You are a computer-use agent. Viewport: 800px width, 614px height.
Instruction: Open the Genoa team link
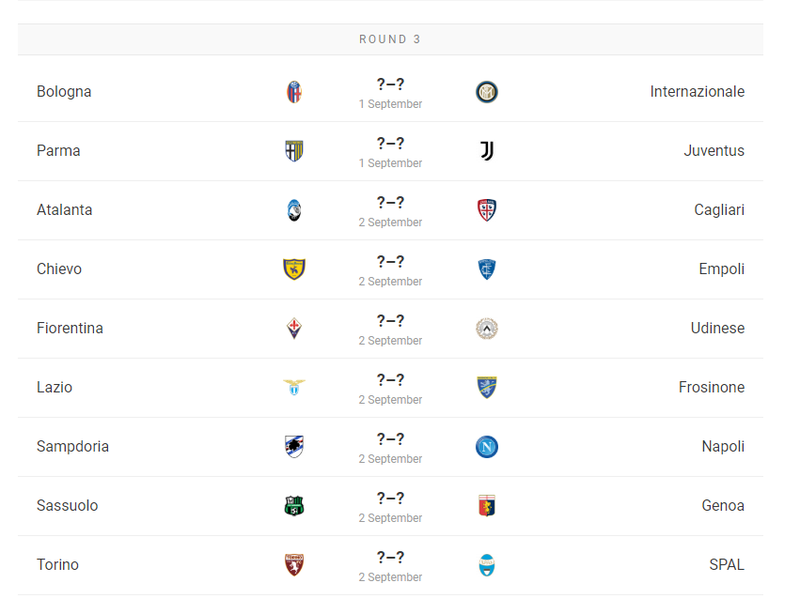(x=723, y=506)
